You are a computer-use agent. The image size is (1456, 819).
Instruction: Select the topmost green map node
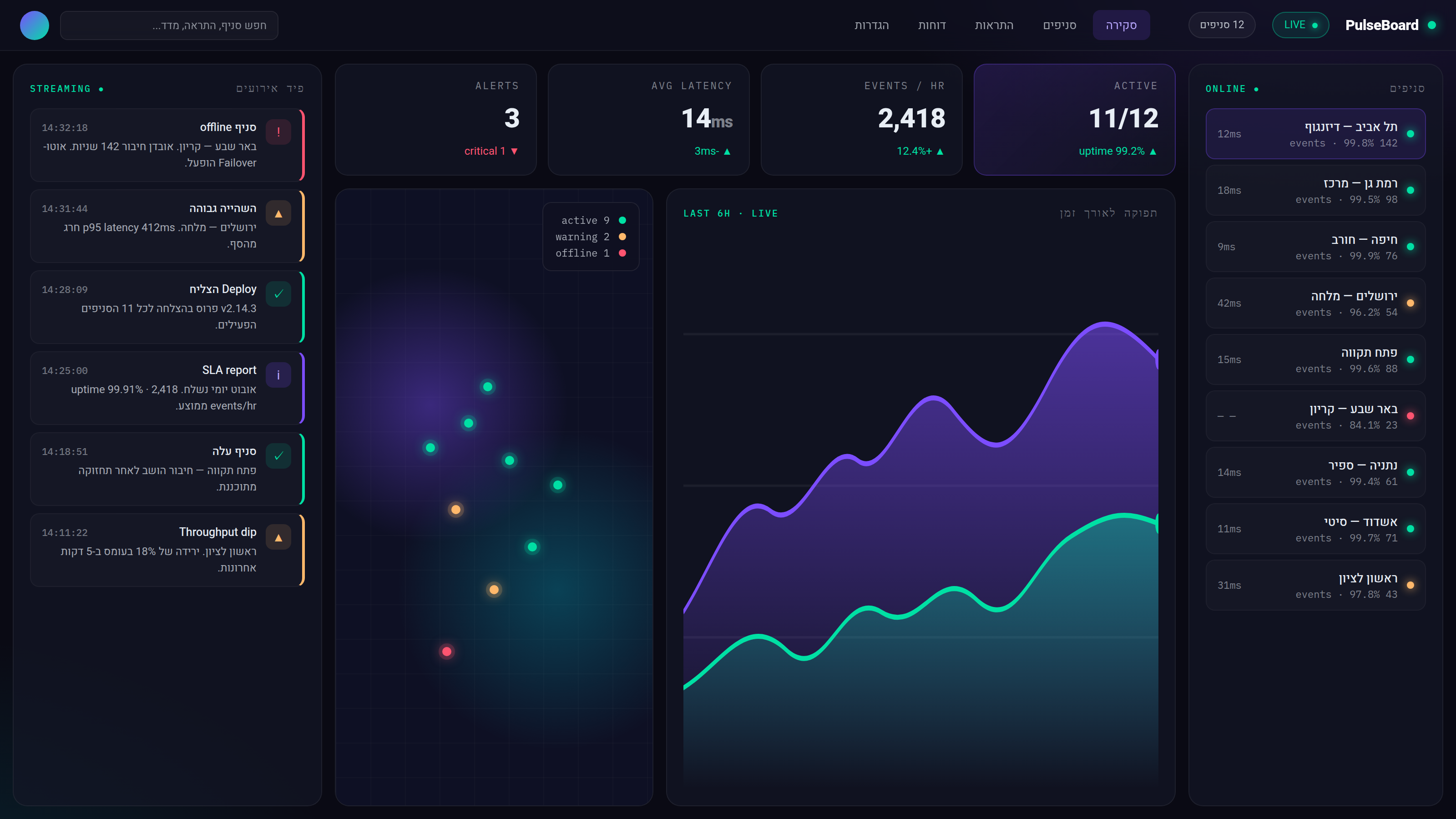pos(488,387)
